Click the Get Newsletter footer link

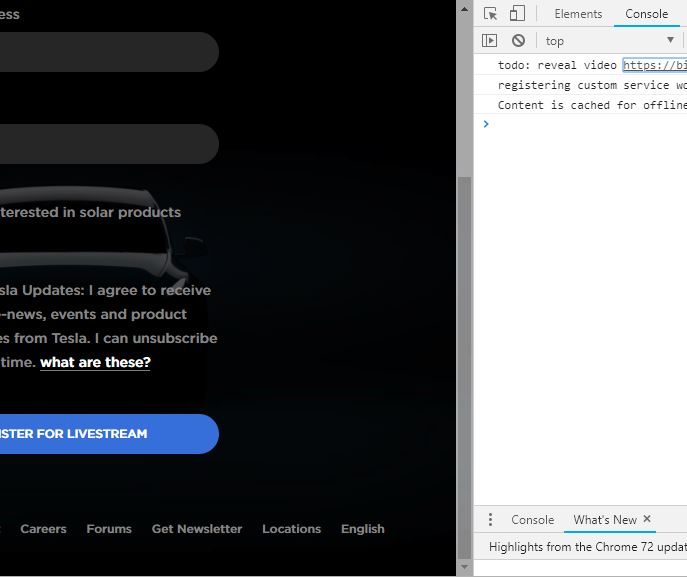click(x=197, y=529)
